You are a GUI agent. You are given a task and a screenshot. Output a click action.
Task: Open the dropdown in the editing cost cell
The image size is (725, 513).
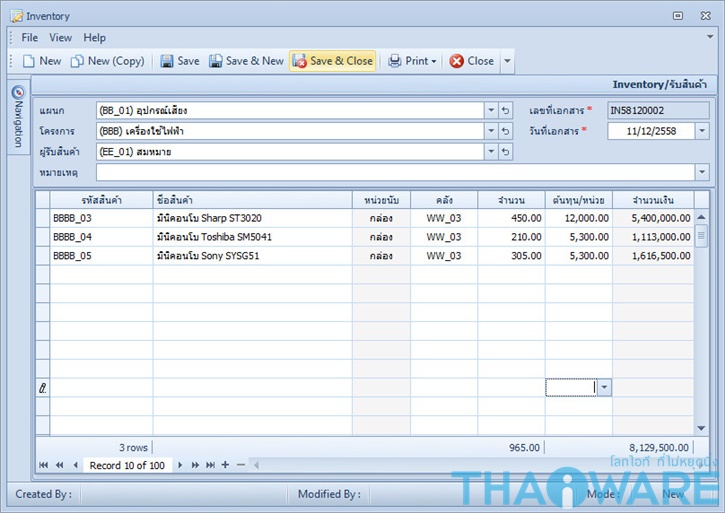[x=604, y=388]
